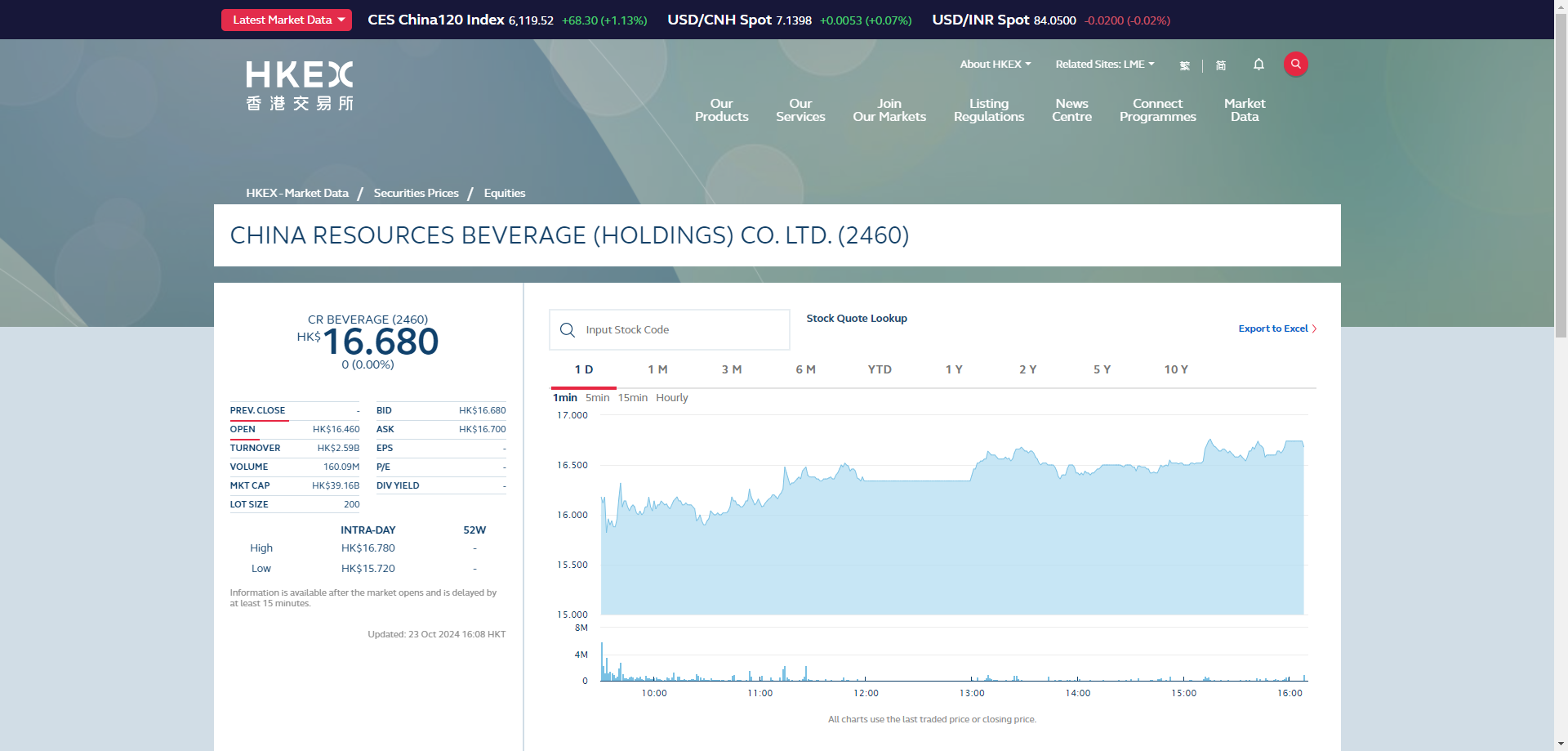Switch to Traditional Chinese language icon
The height and width of the screenshot is (751, 1568).
point(1185,65)
